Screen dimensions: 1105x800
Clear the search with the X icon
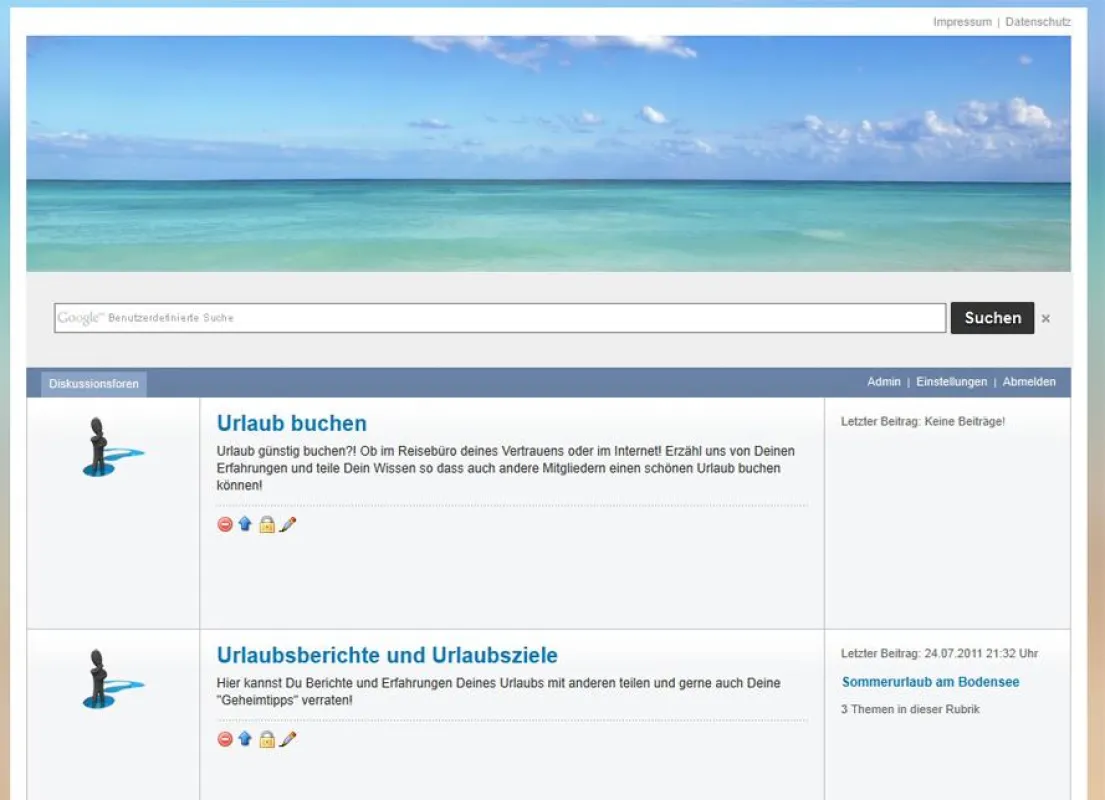click(x=1046, y=319)
